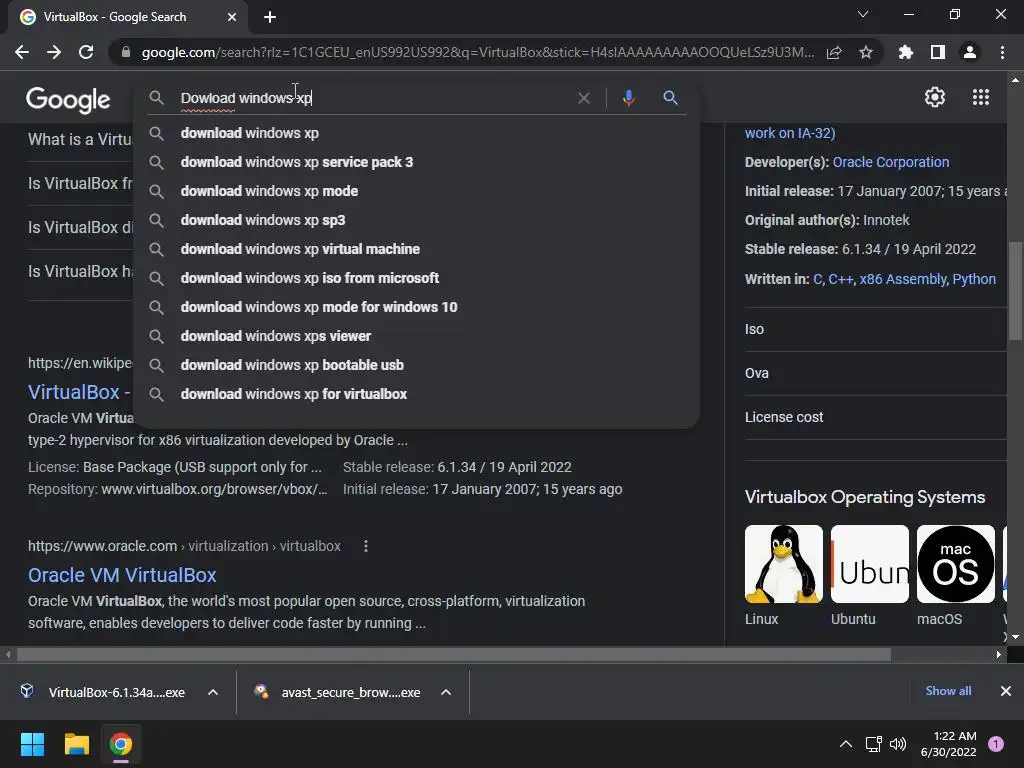The image size is (1024, 768).
Task: Close the downloads bar
Action: [x=1006, y=691]
